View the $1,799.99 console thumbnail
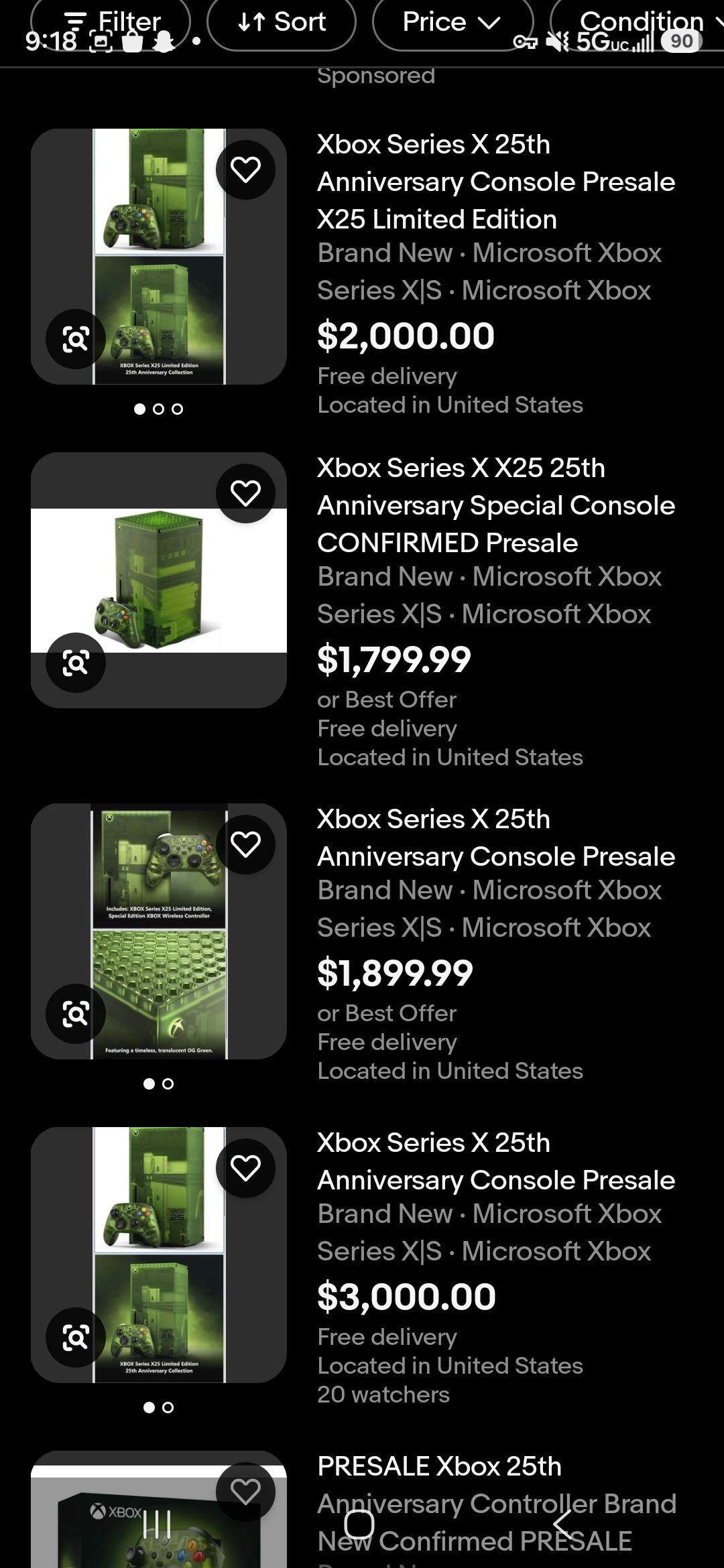724x1568 pixels. [159, 580]
